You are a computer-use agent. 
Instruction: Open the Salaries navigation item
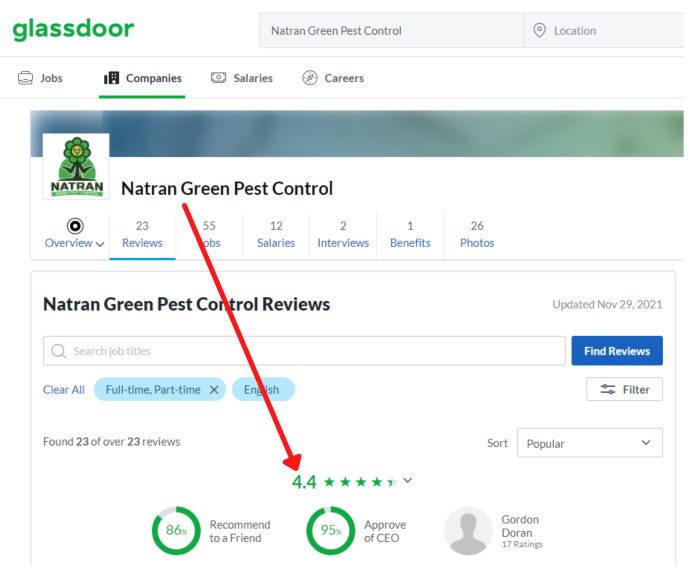[242, 78]
